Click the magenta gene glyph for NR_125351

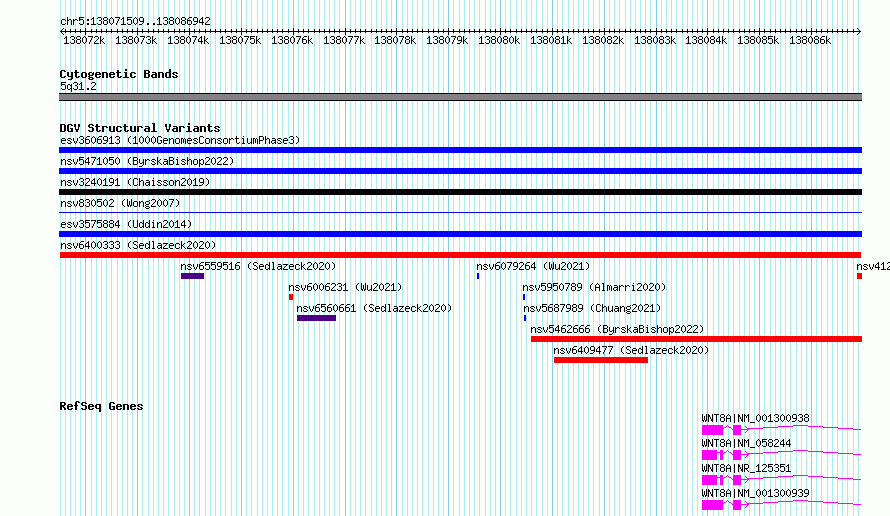pyautogui.click(x=782, y=480)
